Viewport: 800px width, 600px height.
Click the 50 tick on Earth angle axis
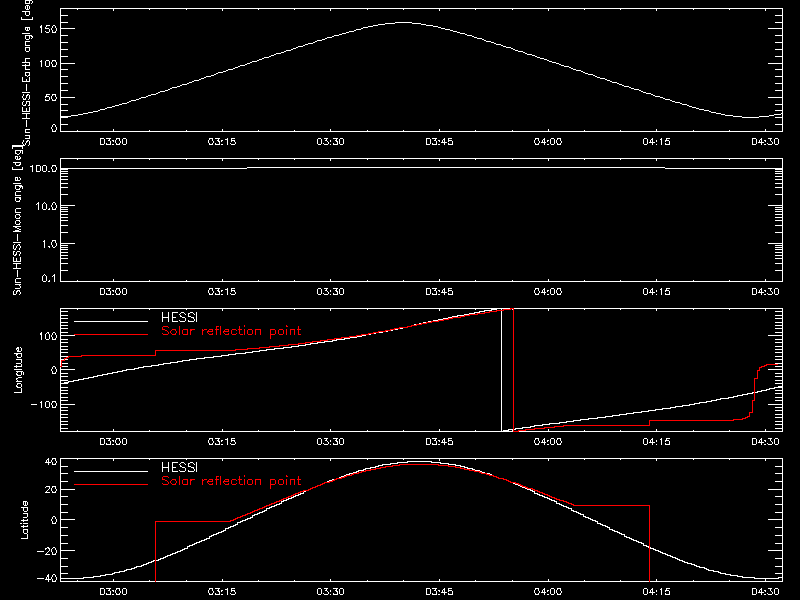(x=51, y=97)
